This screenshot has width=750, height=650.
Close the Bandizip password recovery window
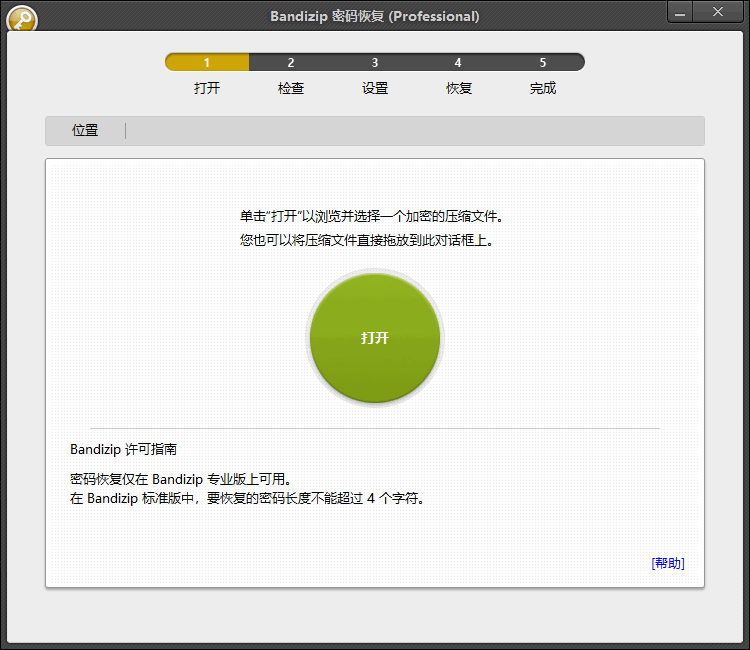click(x=718, y=12)
